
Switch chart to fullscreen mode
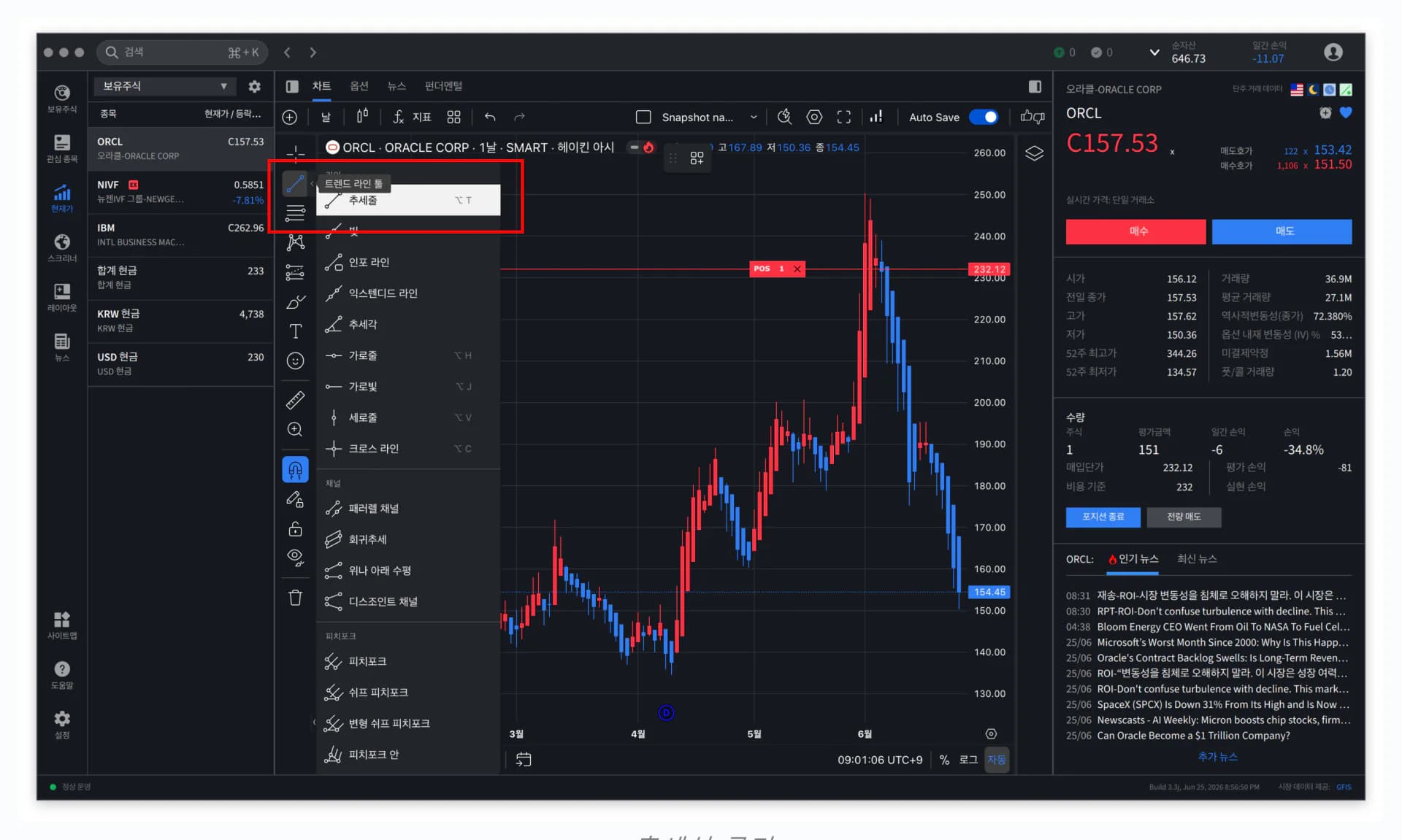(x=844, y=117)
